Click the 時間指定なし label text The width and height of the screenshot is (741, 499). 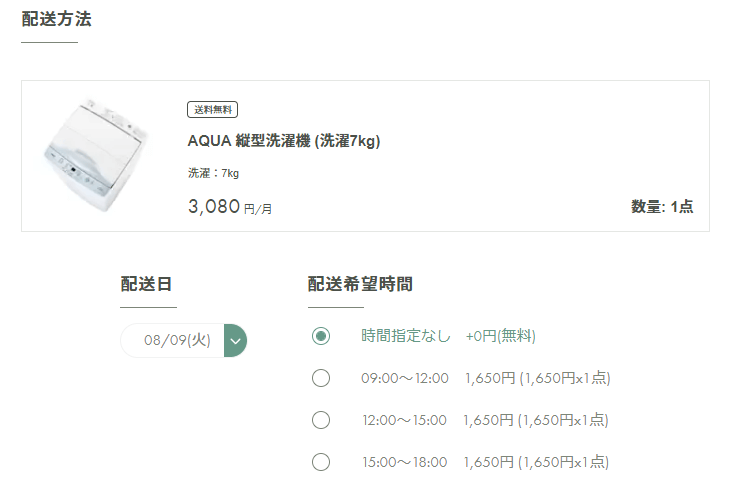[x=406, y=336]
